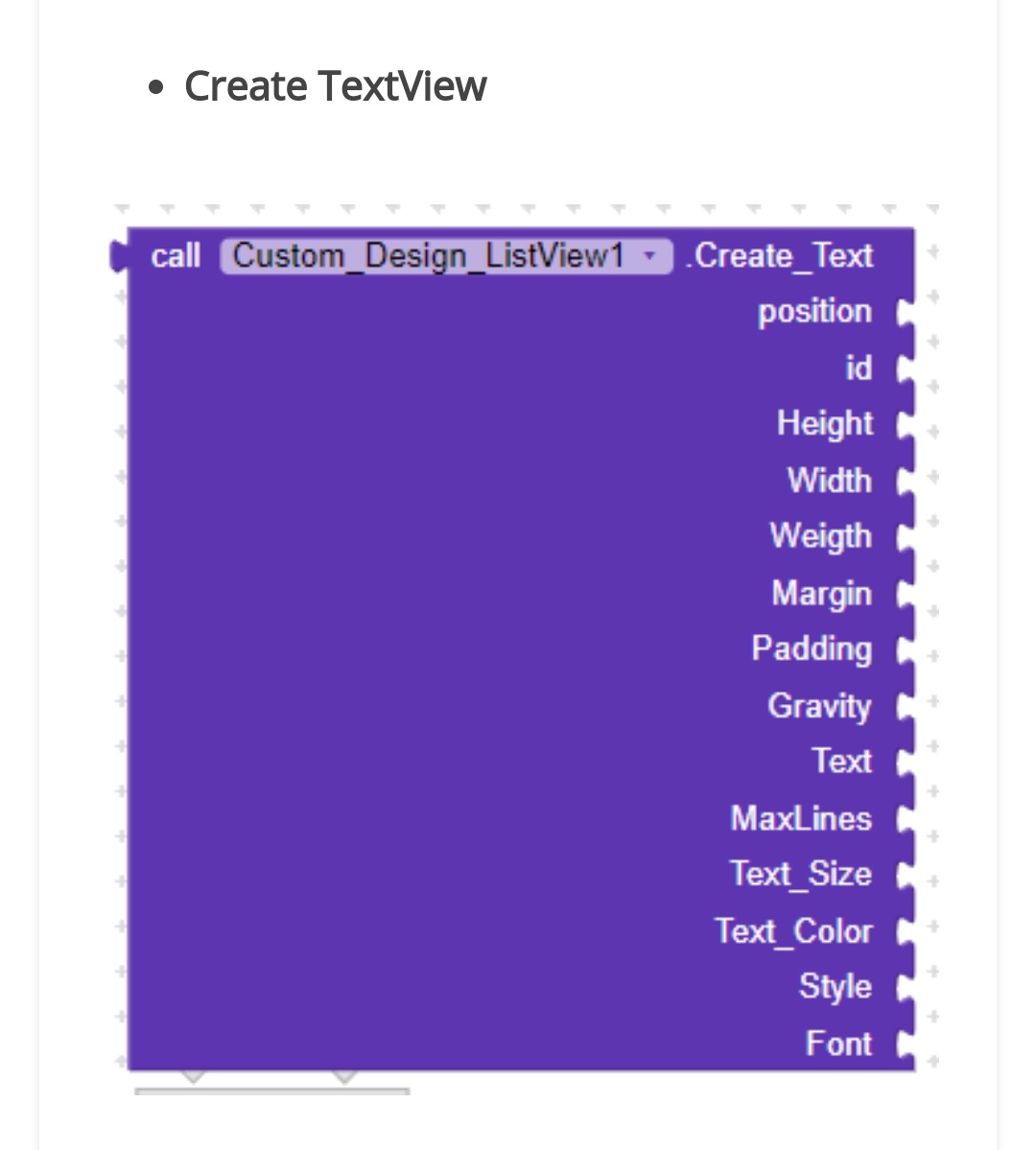Click the Style input socket
This screenshot has width=1036, height=1150.
[904, 988]
